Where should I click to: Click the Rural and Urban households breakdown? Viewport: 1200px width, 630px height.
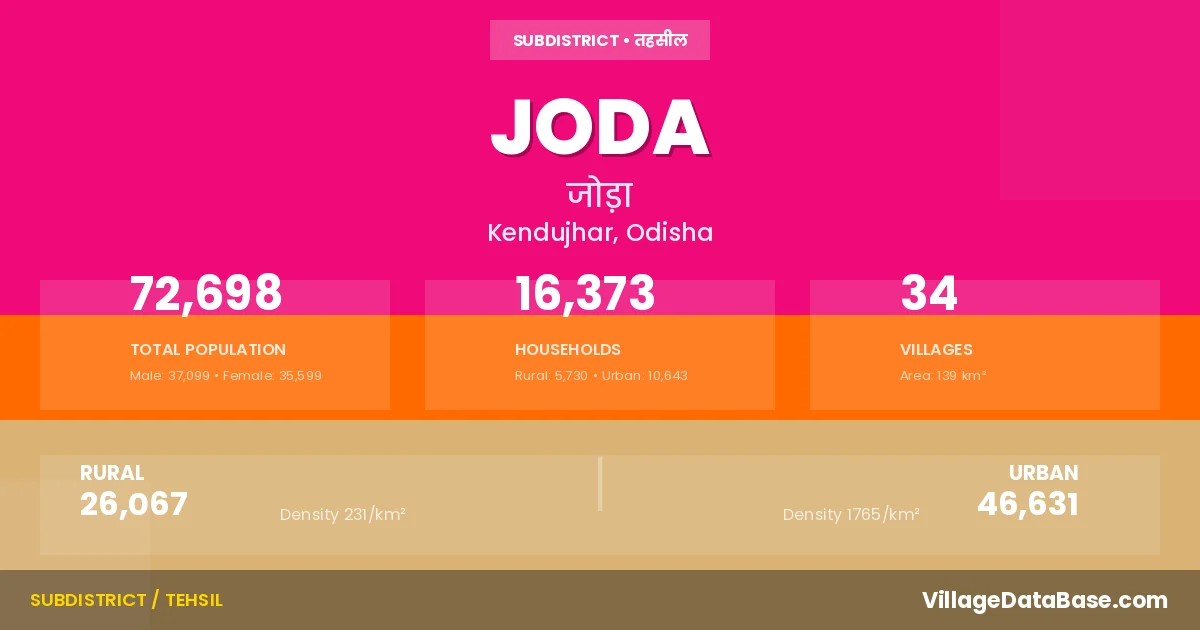tap(601, 376)
